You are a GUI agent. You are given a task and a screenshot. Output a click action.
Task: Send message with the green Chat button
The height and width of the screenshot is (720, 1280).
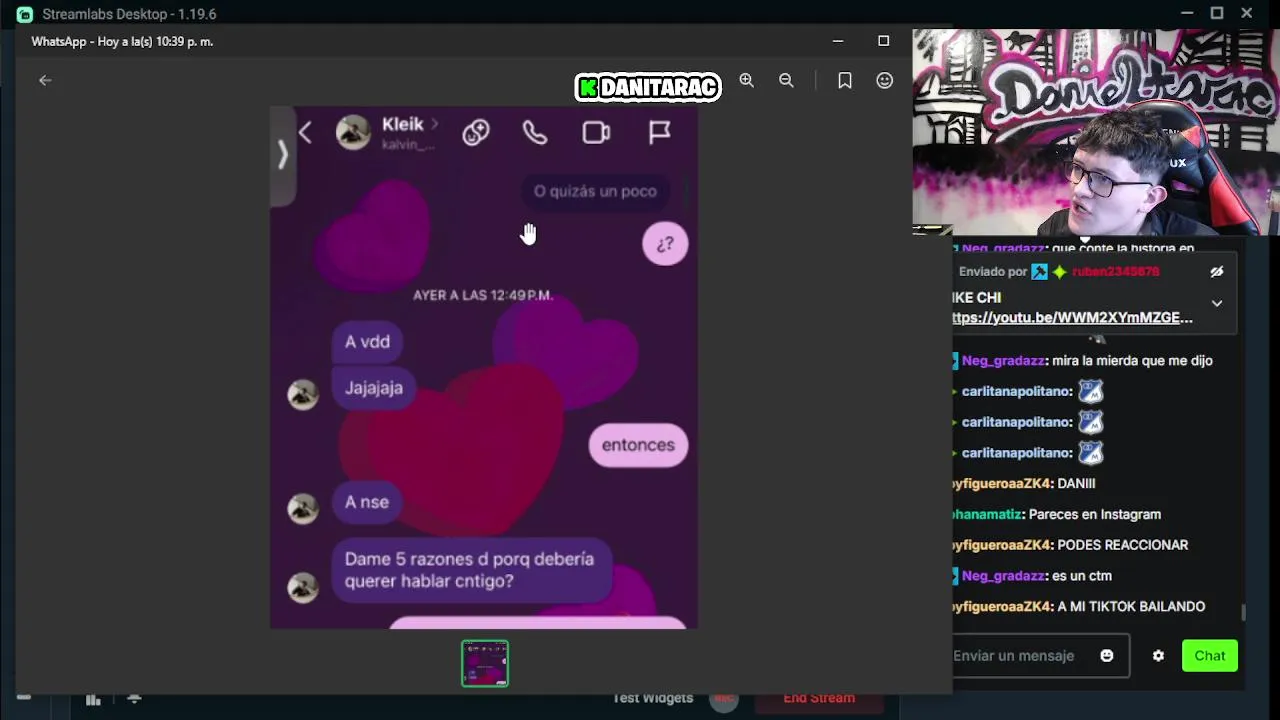pyautogui.click(x=1210, y=656)
